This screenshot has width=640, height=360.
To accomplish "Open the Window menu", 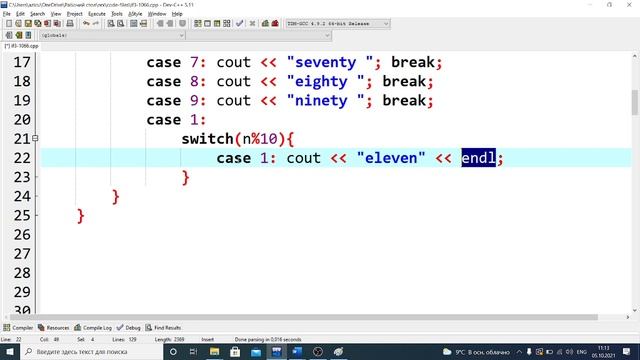I will [157, 14].
